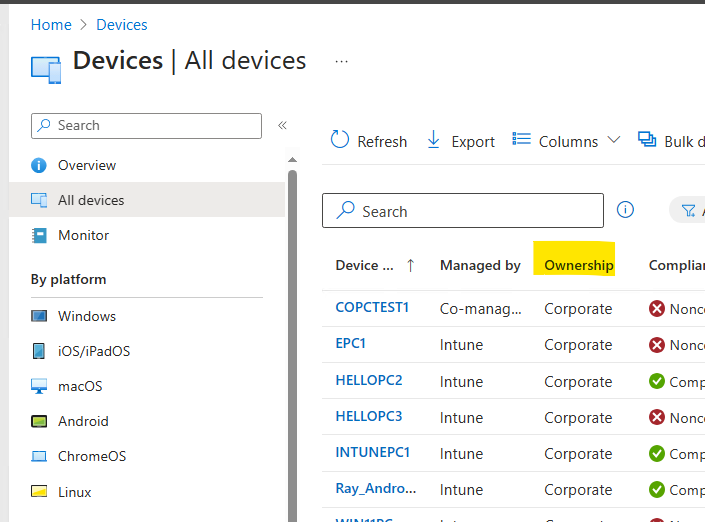Click the device list Search box

pyautogui.click(x=463, y=211)
